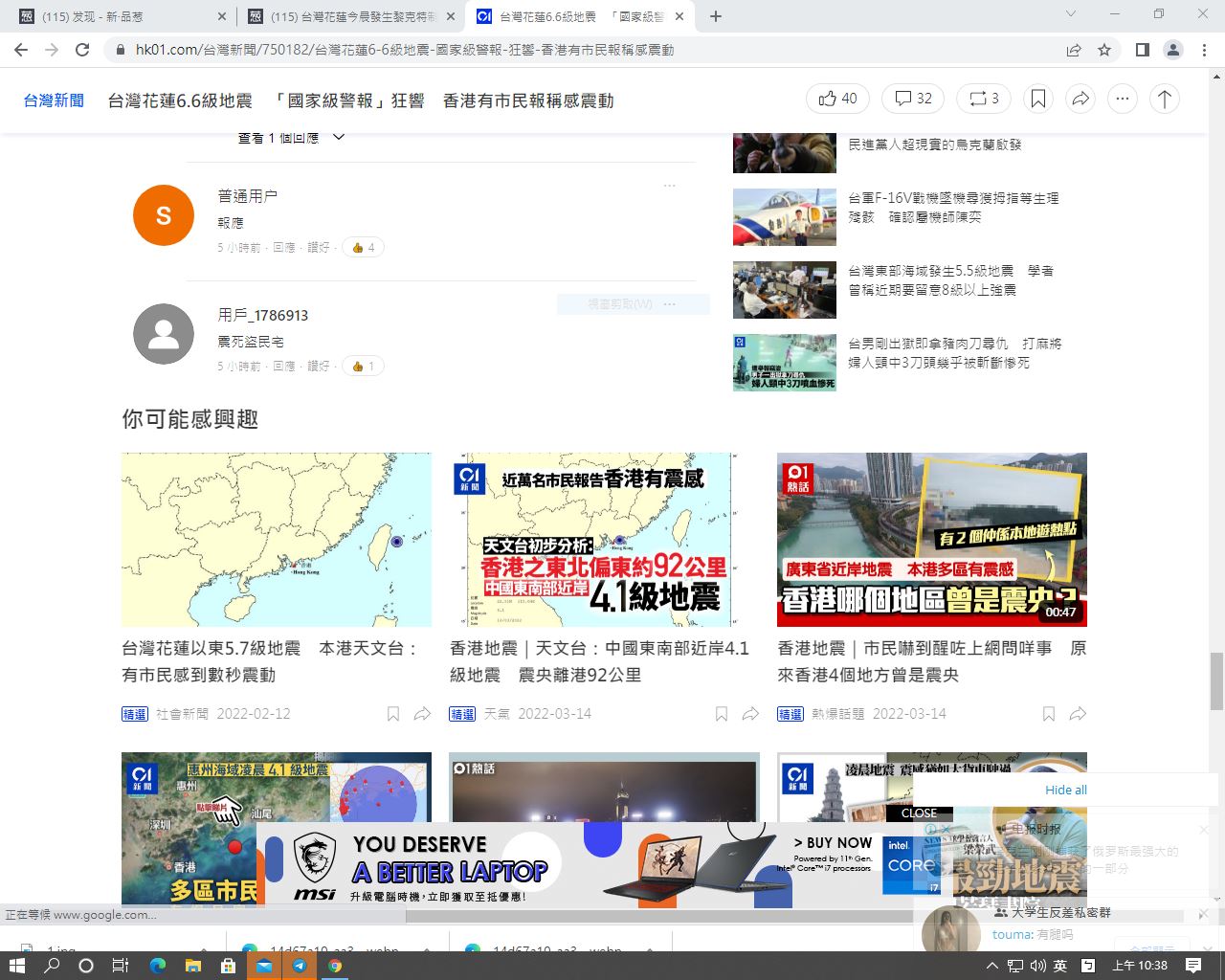Image resolution: width=1225 pixels, height=980 pixels.
Task: Open the options ellipsis on 普通用户's comment
Action: (669, 186)
